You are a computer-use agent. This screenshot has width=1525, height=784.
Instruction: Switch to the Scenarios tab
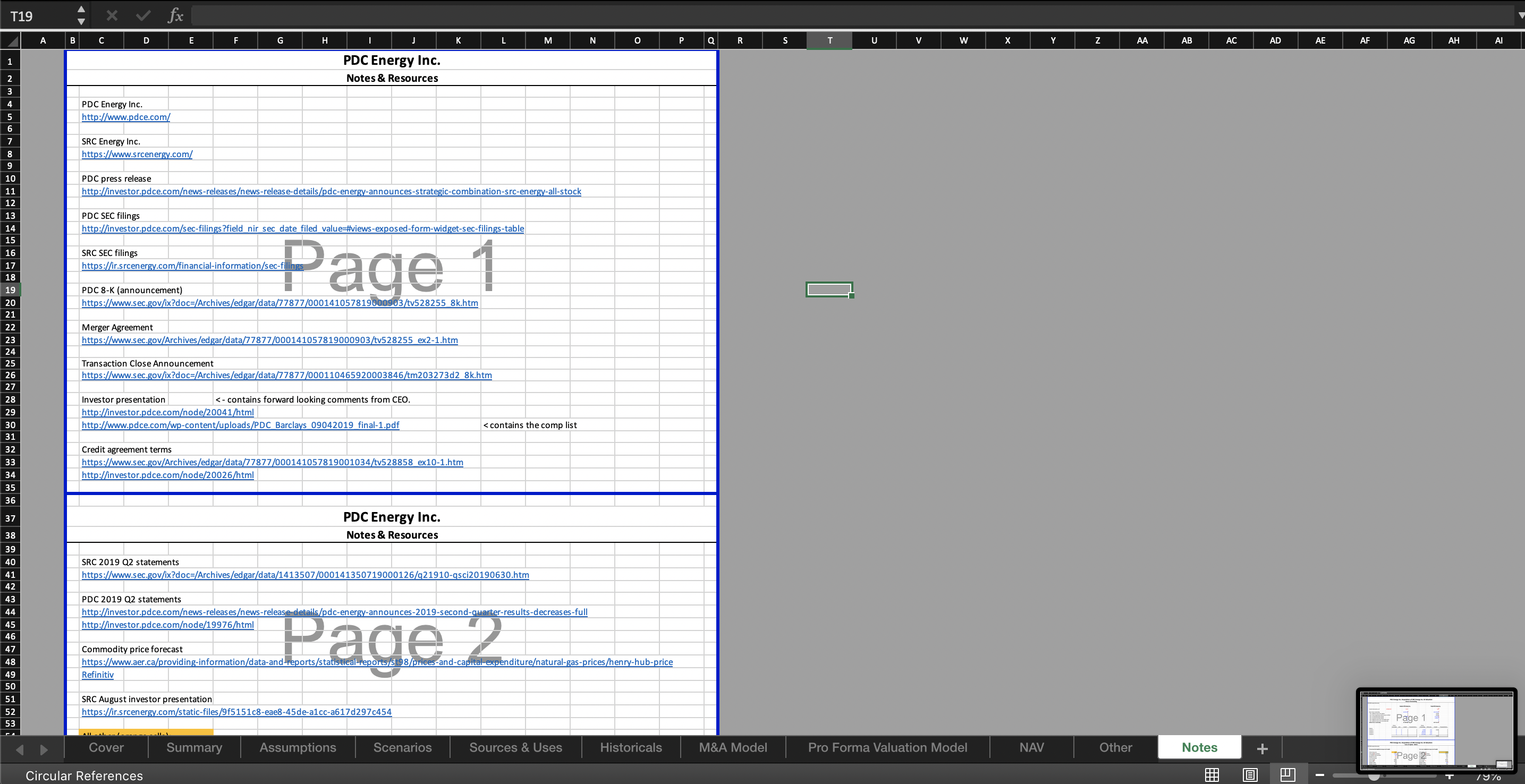403,747
